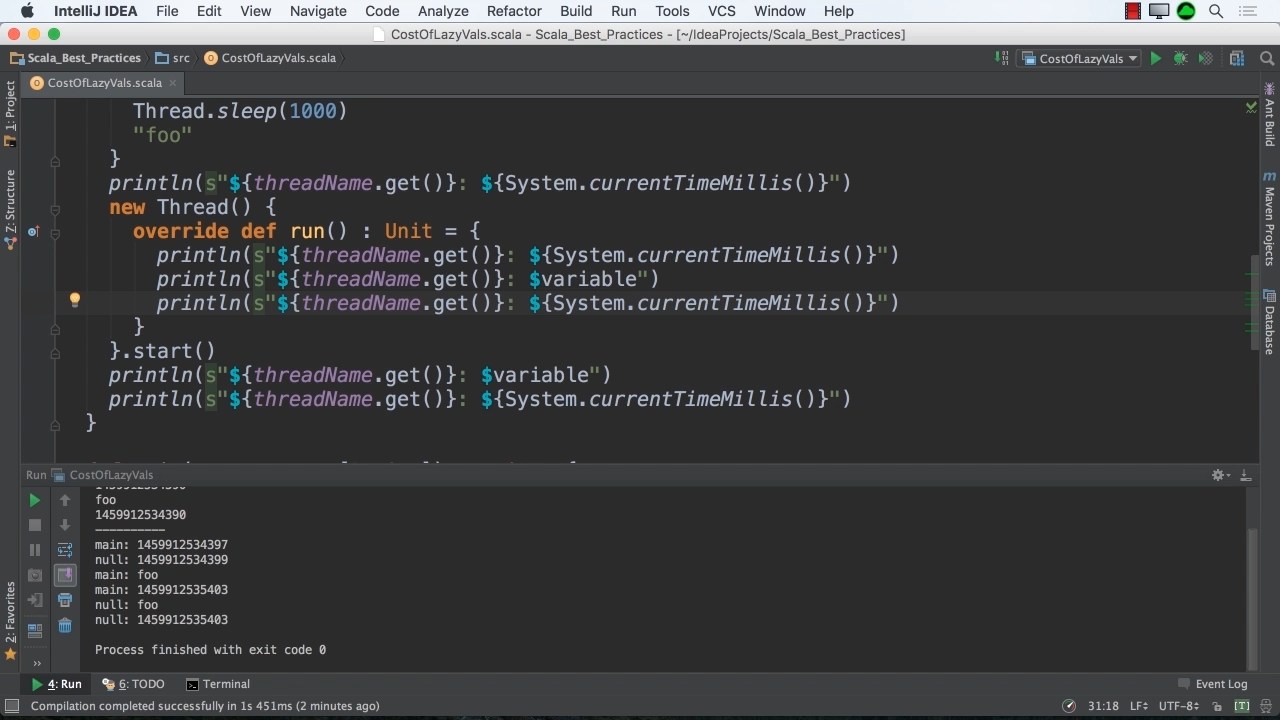Click the Stop process icon in Run panel

pos(35,525)
